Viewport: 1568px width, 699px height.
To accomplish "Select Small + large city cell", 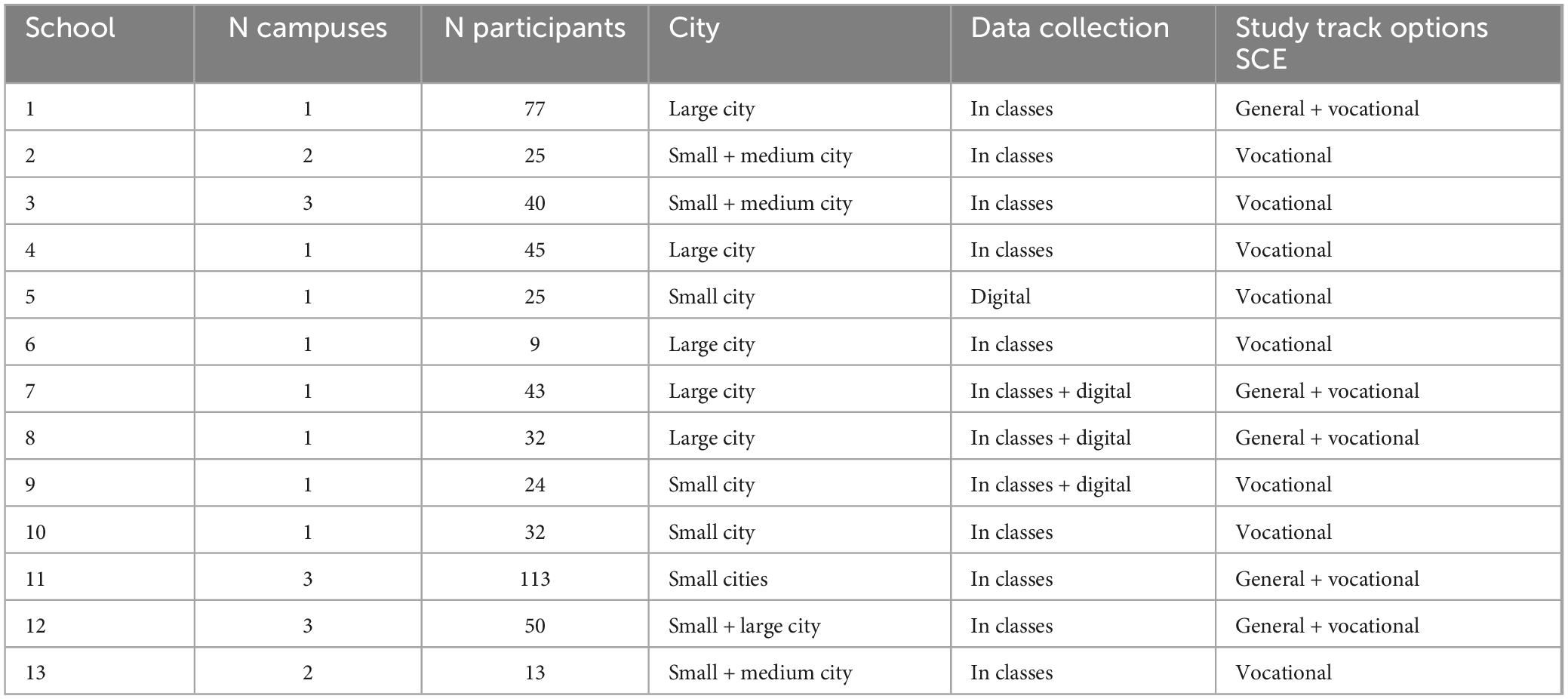I will (800, 626).
